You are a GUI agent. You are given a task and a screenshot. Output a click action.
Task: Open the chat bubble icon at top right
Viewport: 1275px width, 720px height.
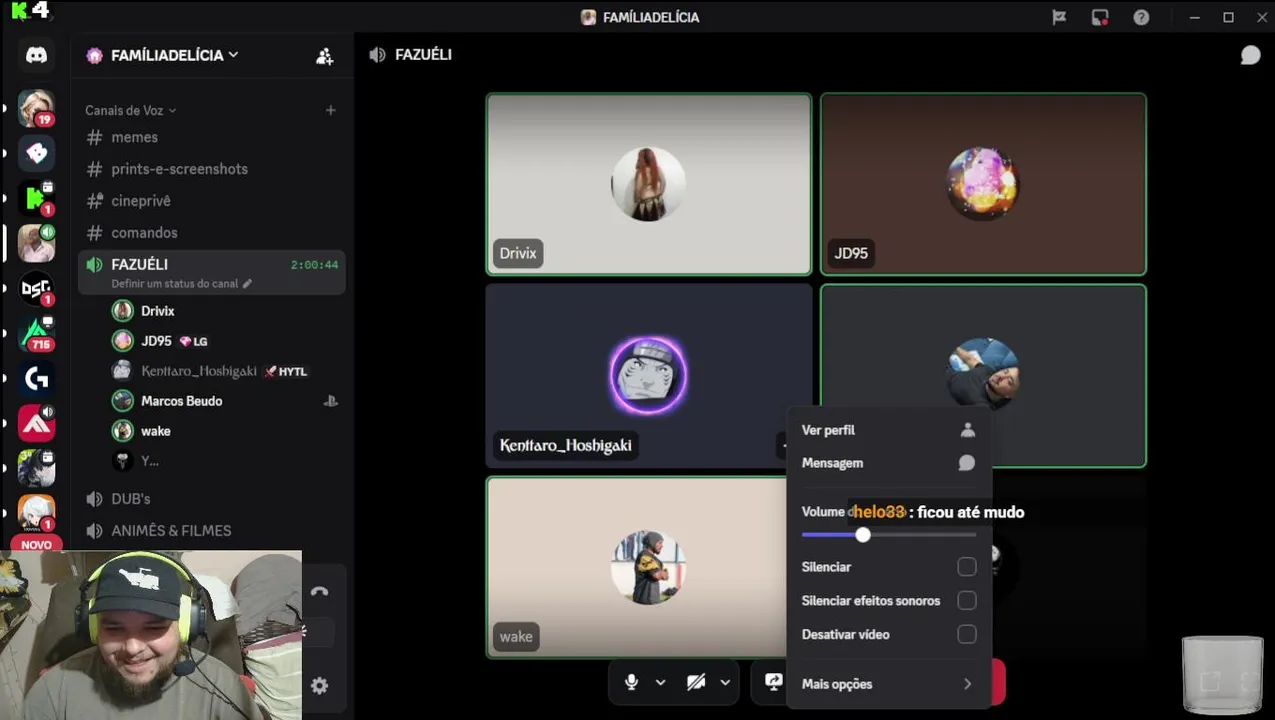point(1250,55)
